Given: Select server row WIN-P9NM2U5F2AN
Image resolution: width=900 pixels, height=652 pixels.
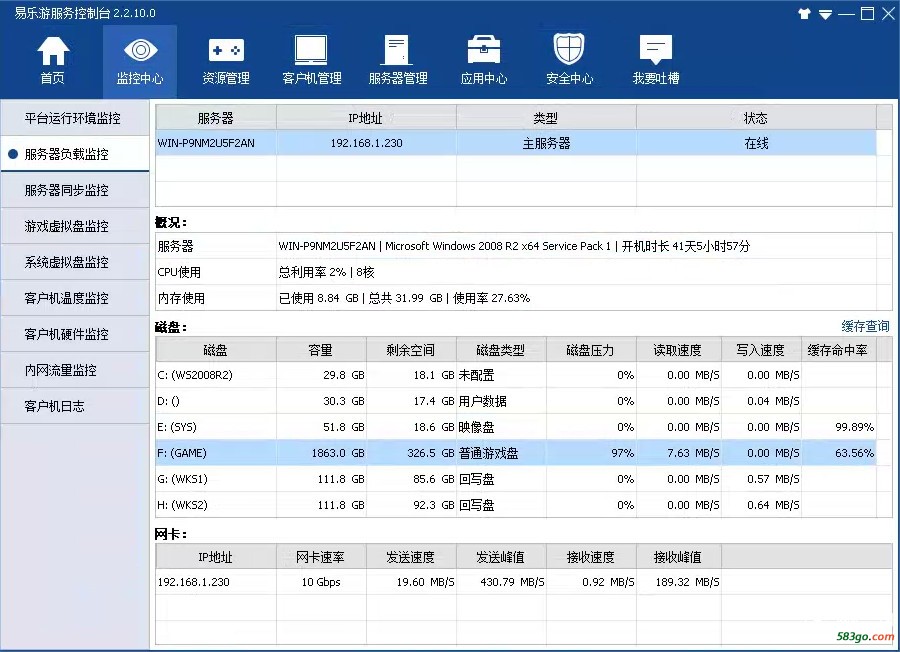Looking at the screenshot, I should 516,143.
